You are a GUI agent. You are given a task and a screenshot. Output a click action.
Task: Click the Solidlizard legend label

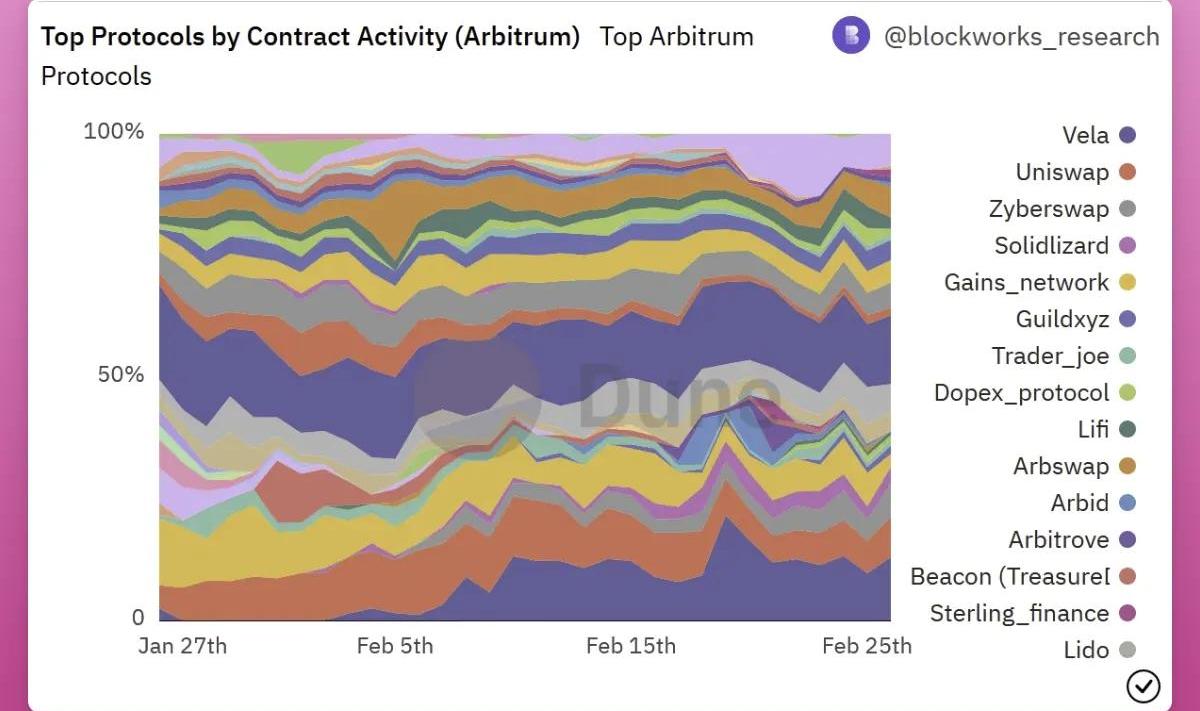click(1051, 246)
